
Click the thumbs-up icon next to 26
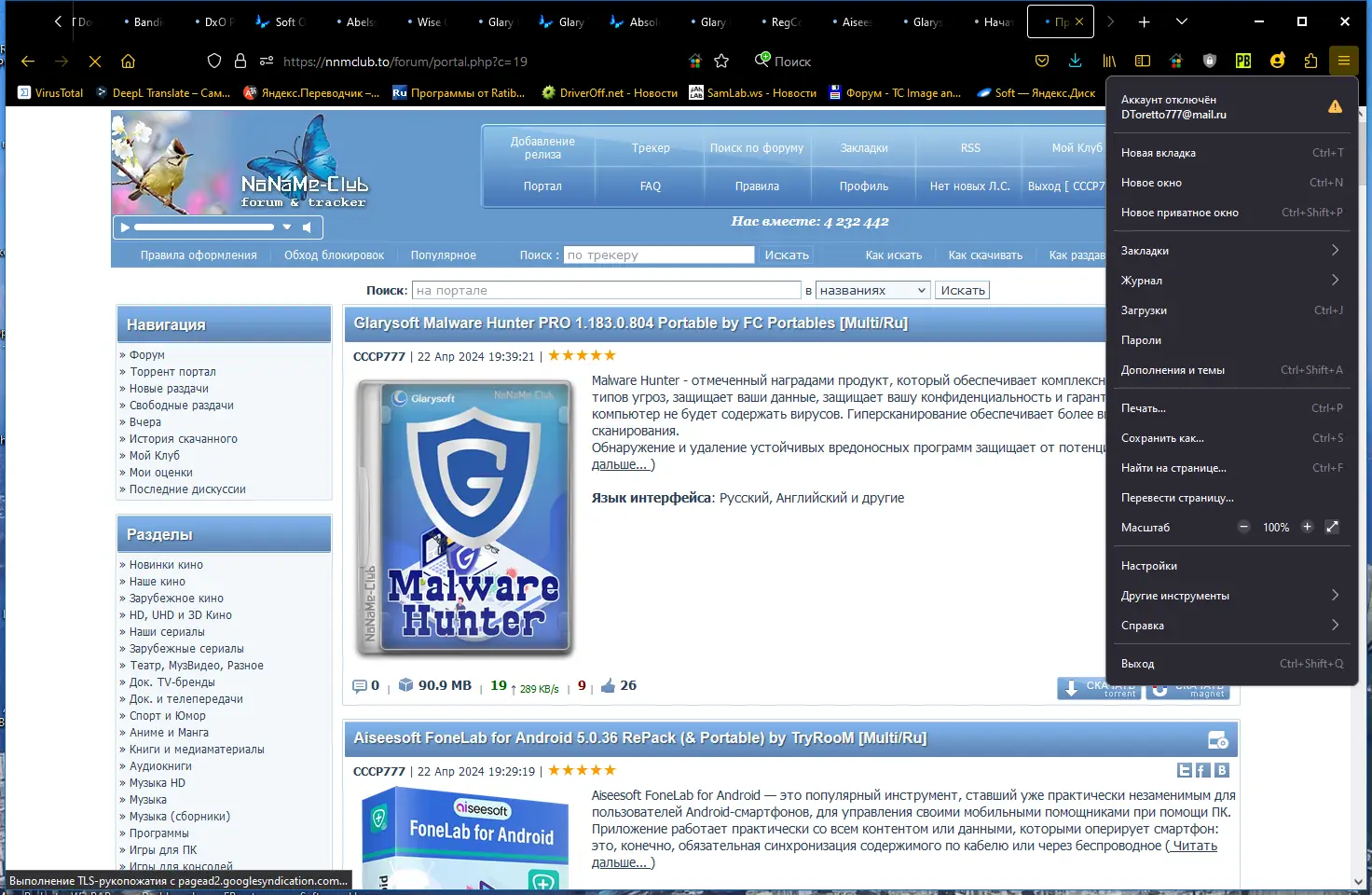(x=608, y=686)
